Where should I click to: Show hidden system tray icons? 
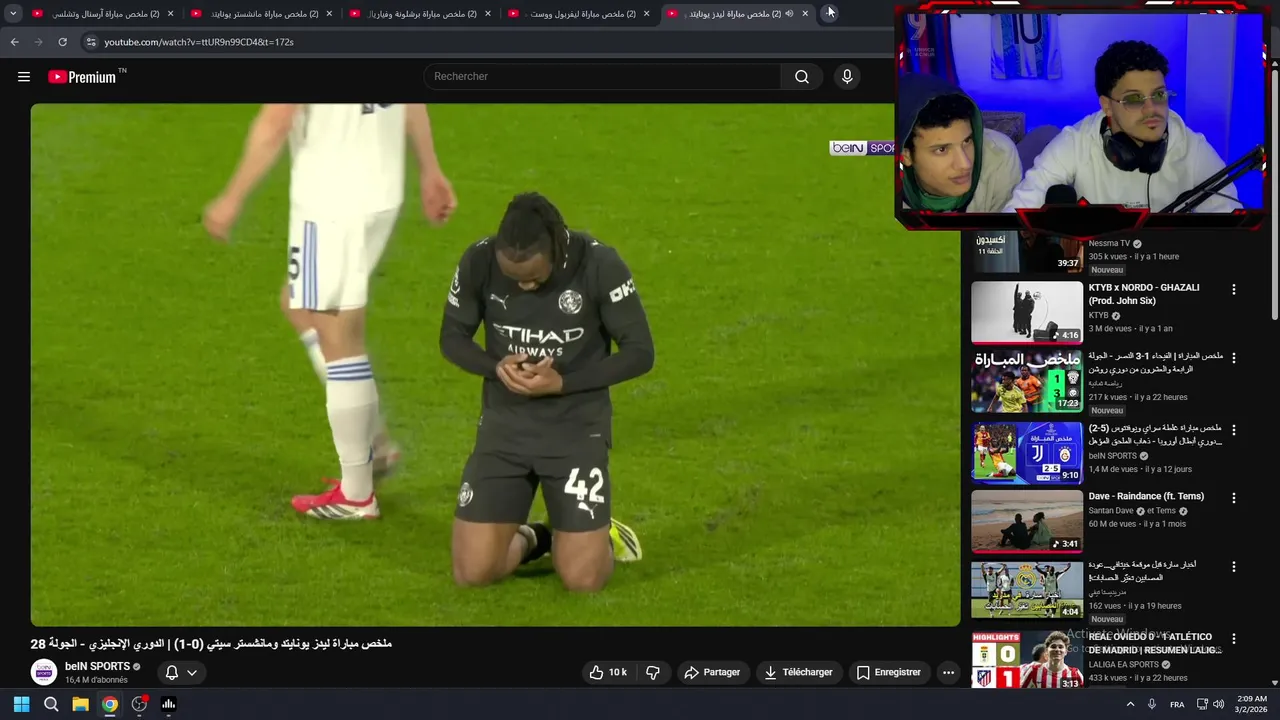(1131, 704)
